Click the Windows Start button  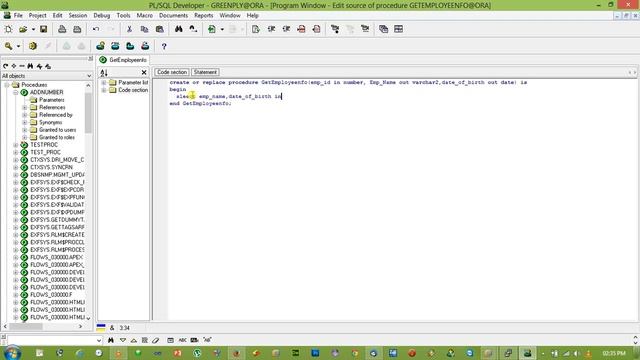click(x=12, y=353)
